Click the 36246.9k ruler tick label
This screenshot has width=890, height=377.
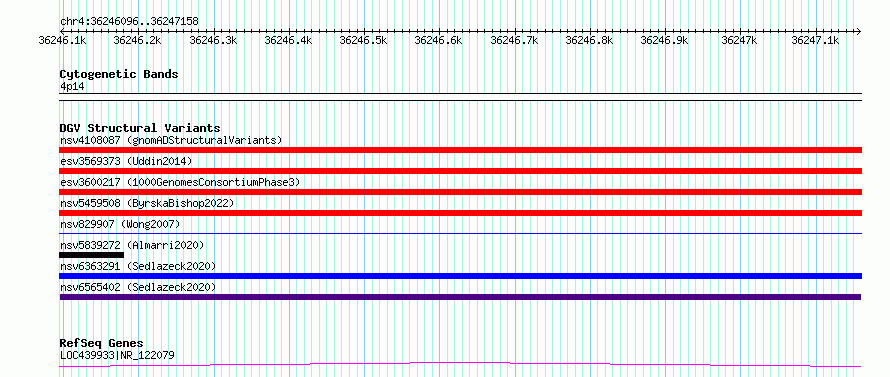tap(664, 40)
